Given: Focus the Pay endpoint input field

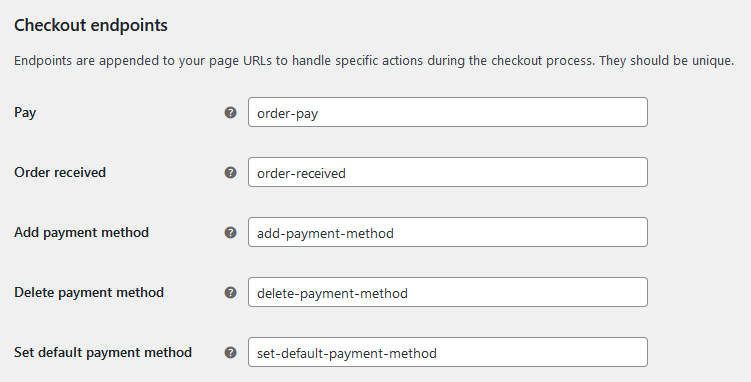Looking at the screenshot, I should pyautogui.click(x=448, y=112).
